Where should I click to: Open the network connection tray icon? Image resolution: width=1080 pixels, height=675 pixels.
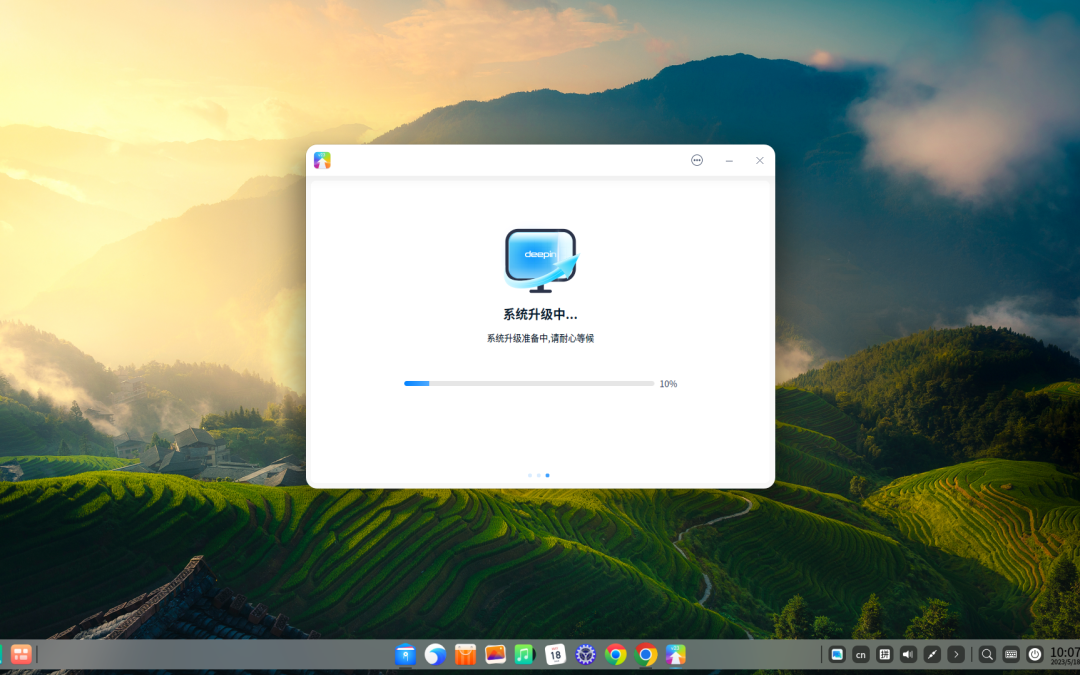pos(932,654)
